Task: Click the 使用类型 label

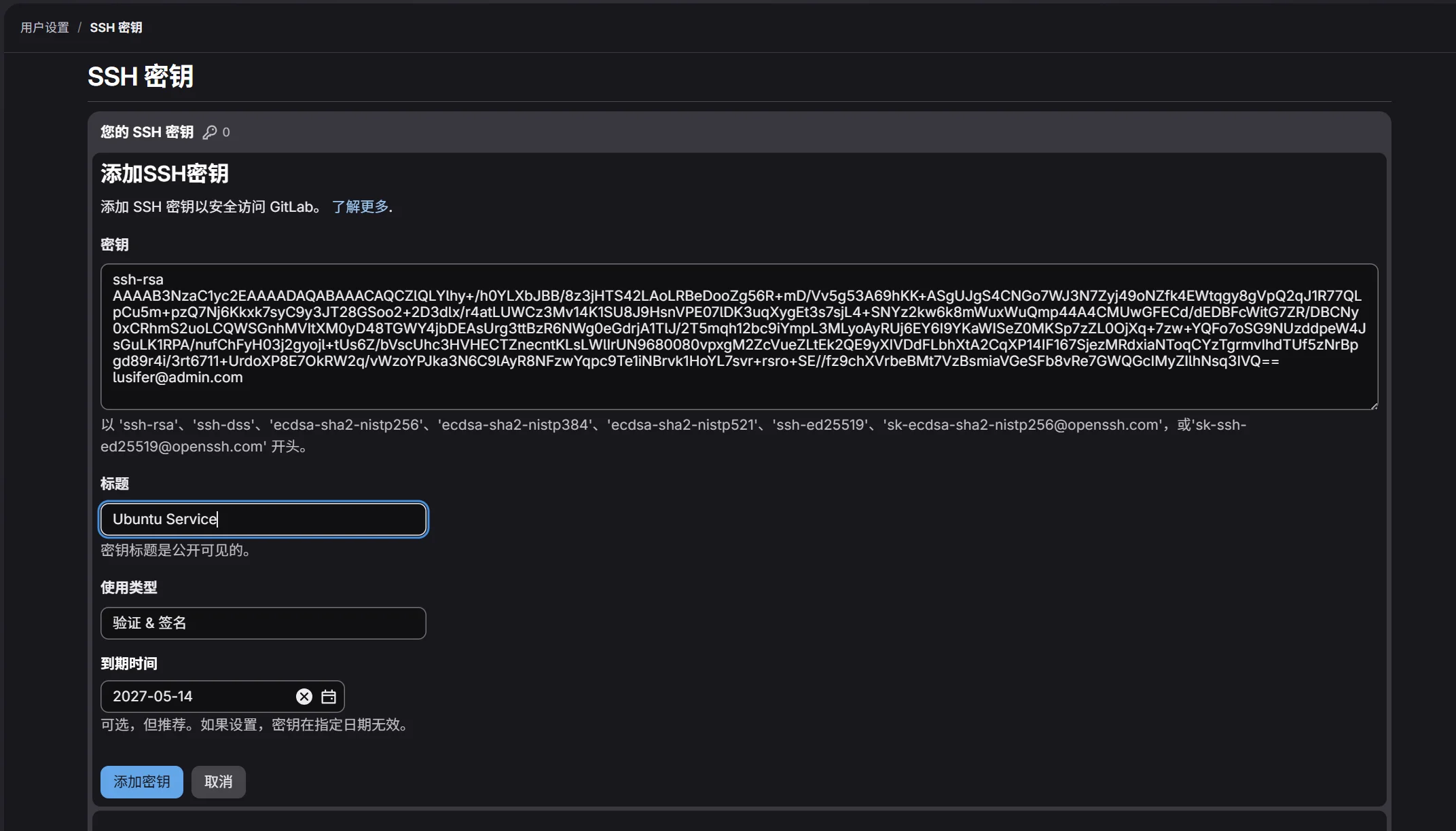Action: 129,588
